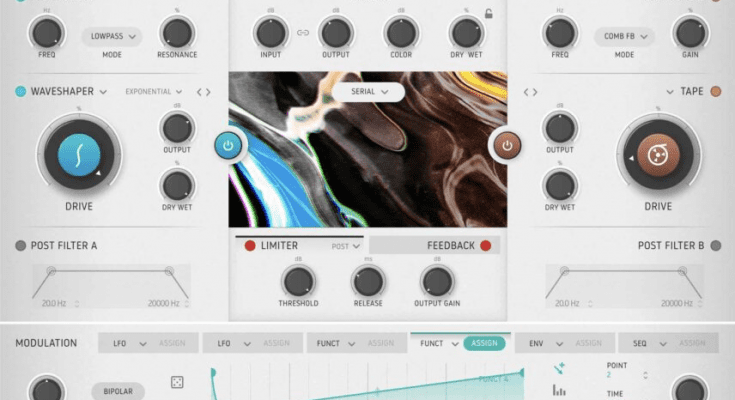Click the Limiter Threshold knob
This screenshot has width=735, height=400.
(298, 281)
